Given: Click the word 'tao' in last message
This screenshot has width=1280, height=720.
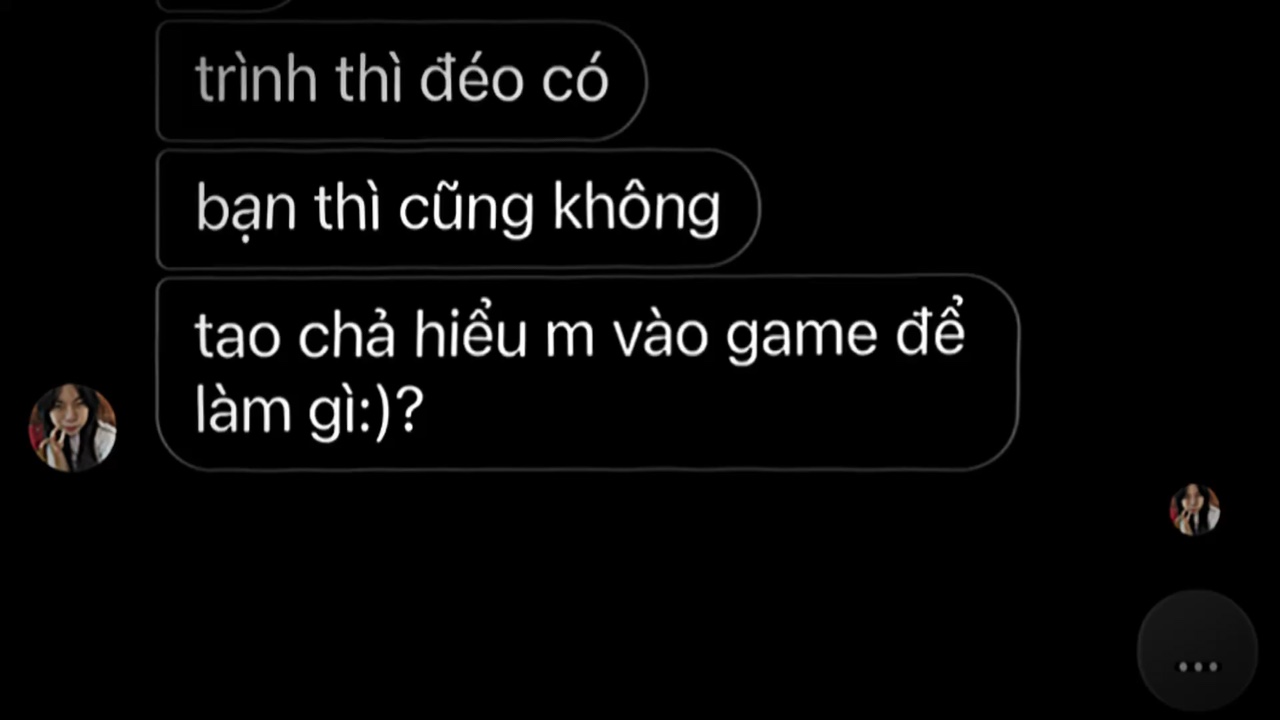Looking at the screenshot, I should click(238, 338).
